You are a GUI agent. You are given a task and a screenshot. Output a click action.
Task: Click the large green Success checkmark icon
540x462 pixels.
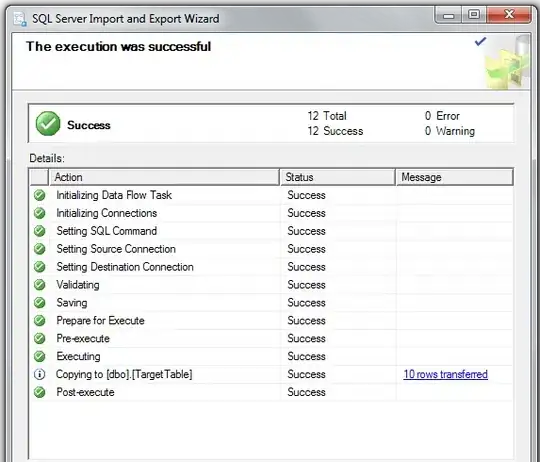click(x=48, y=124)
